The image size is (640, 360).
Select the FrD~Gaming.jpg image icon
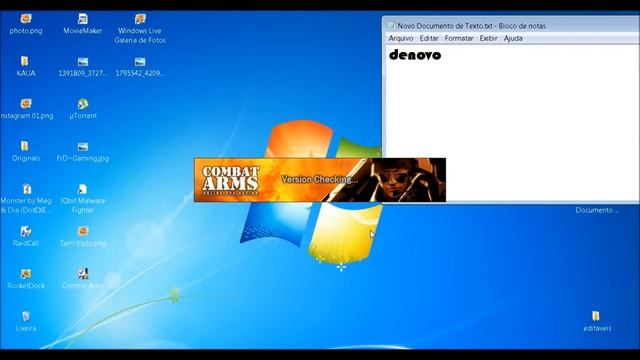[x=83, y=147]
